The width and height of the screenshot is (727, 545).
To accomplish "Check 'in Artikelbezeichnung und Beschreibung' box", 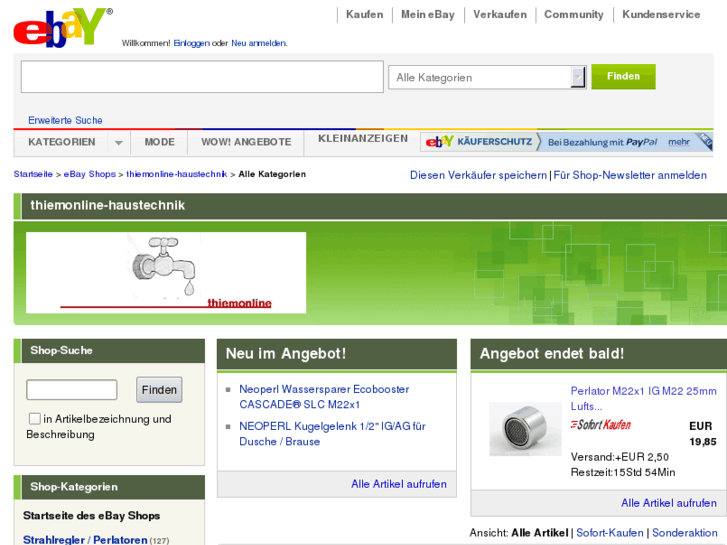I will 35,419.
